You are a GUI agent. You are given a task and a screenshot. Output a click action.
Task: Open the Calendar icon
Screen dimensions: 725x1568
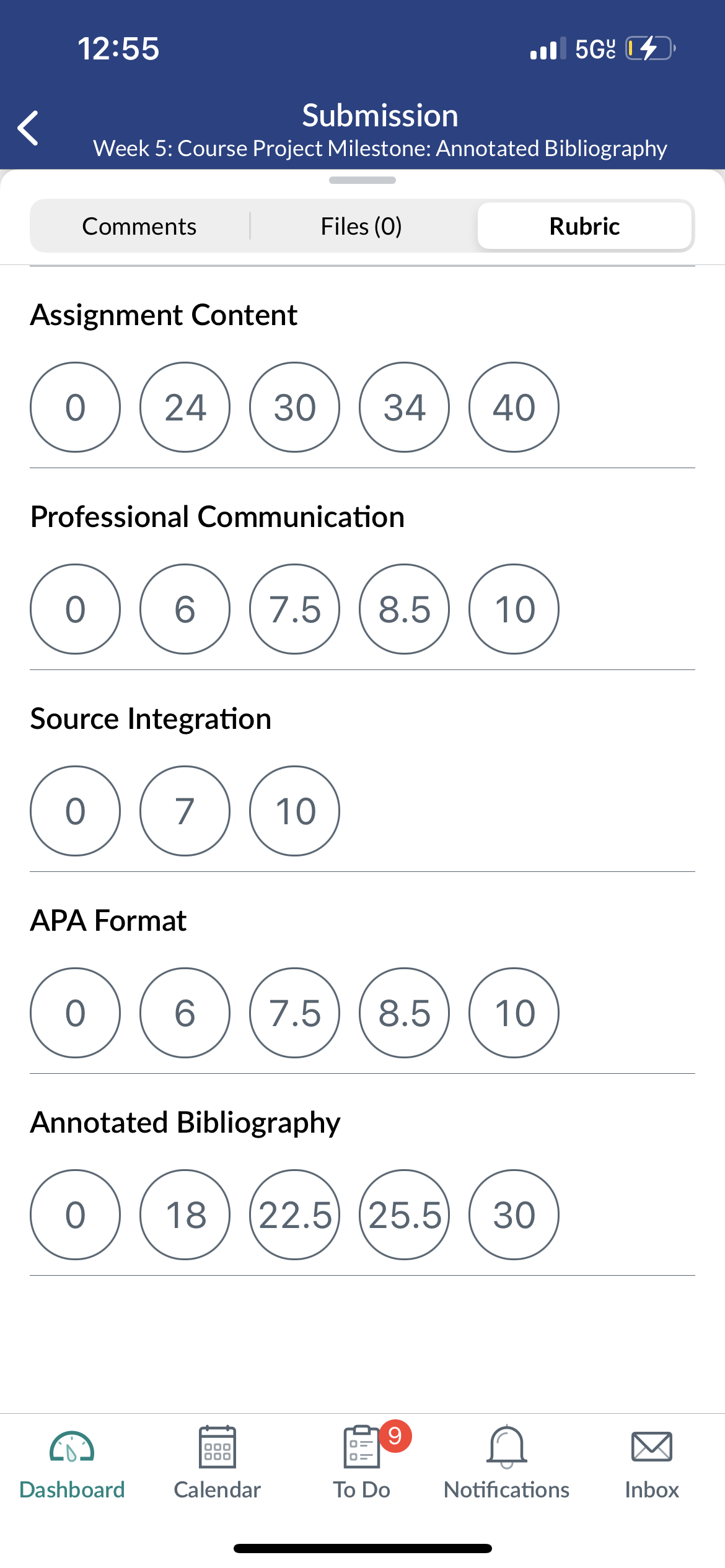pyautogui.click(x=217, y=1447)
